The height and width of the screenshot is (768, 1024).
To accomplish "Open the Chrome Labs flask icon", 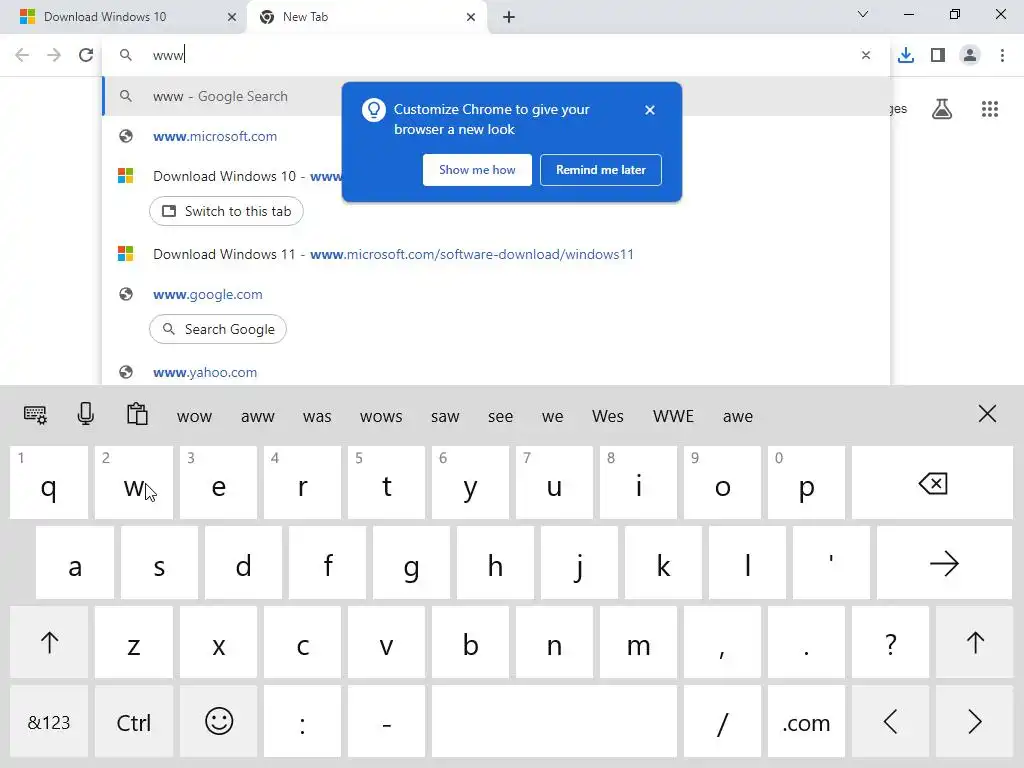I will (x=942, y=109).
